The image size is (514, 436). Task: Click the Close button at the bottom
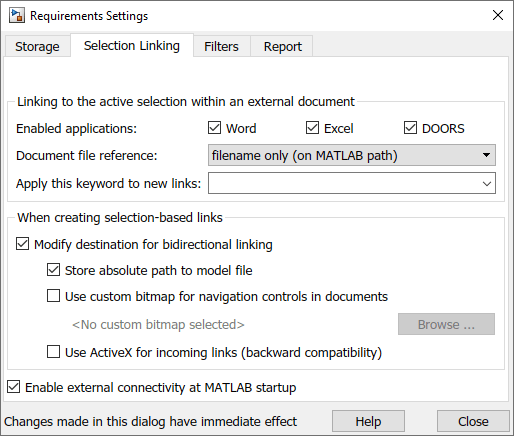(x=473, y=421)
